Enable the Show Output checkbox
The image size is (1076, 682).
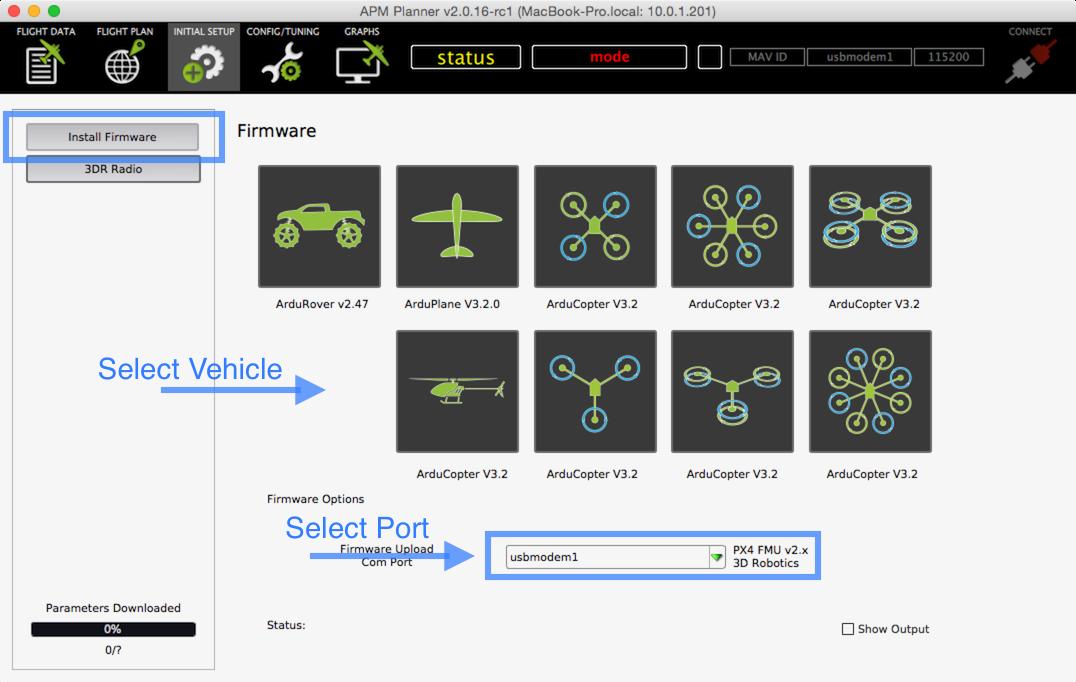(x=848, y=629)
